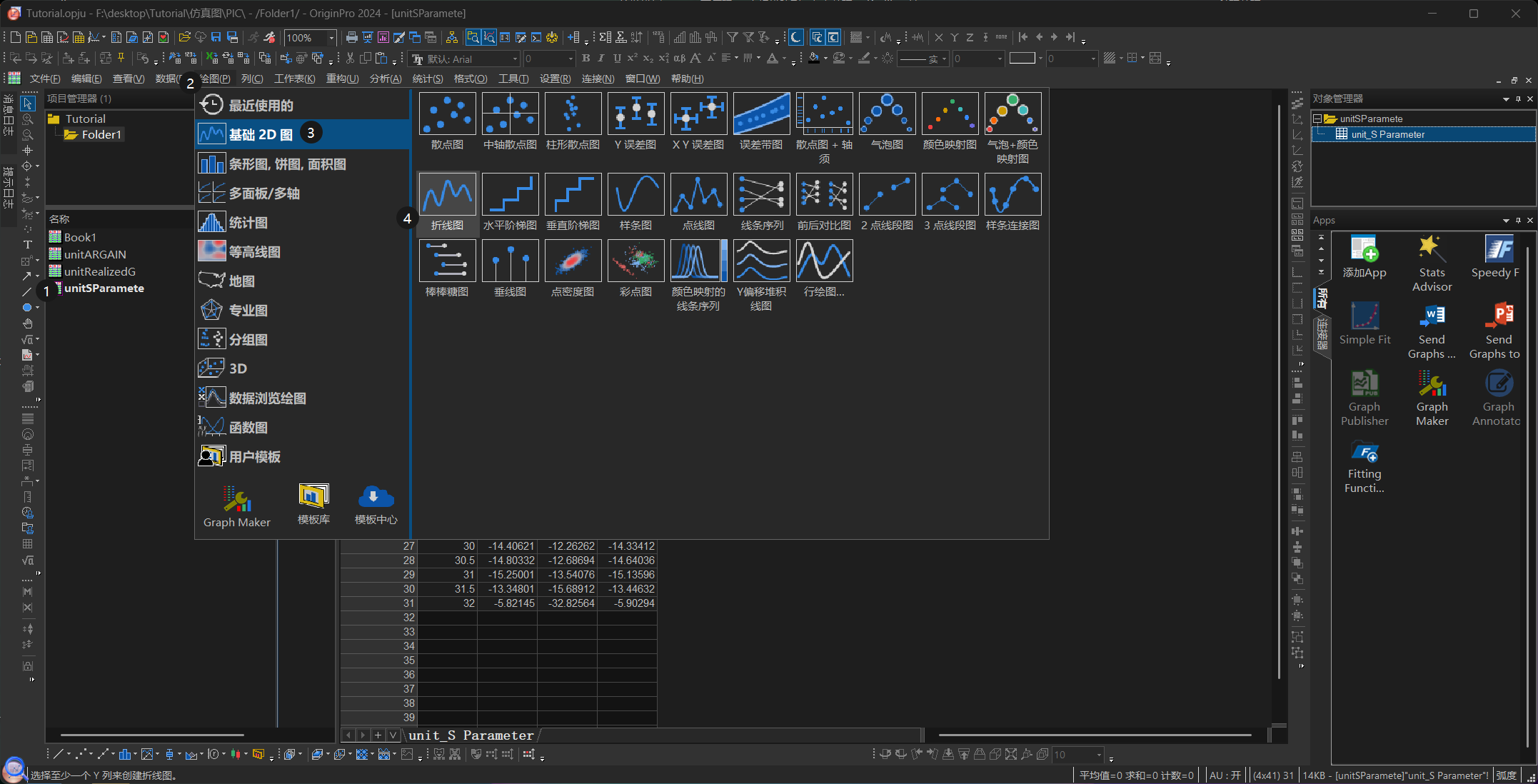Screen dimensions: 1538x784
Task: Collapse the unitSParamete tree node
Action: (x=1317, y=119)
